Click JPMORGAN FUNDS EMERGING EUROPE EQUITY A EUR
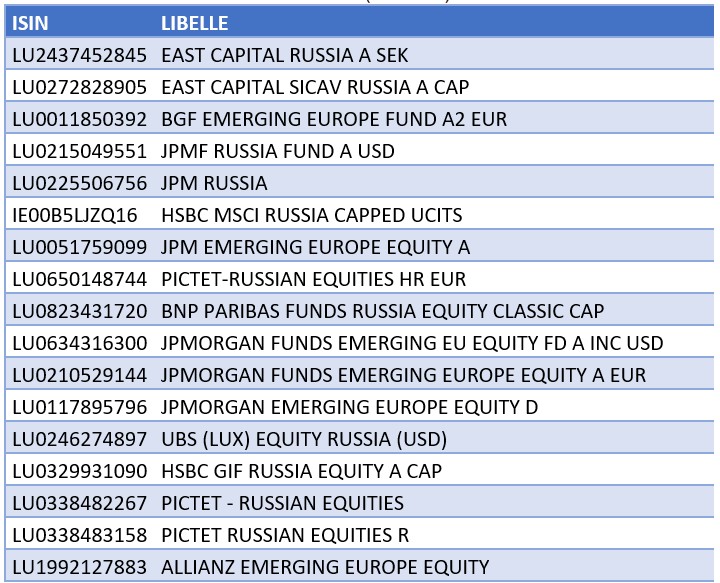The width and height of the screenshot is (720, 583). pyautogui.click(x=403, y=375)
